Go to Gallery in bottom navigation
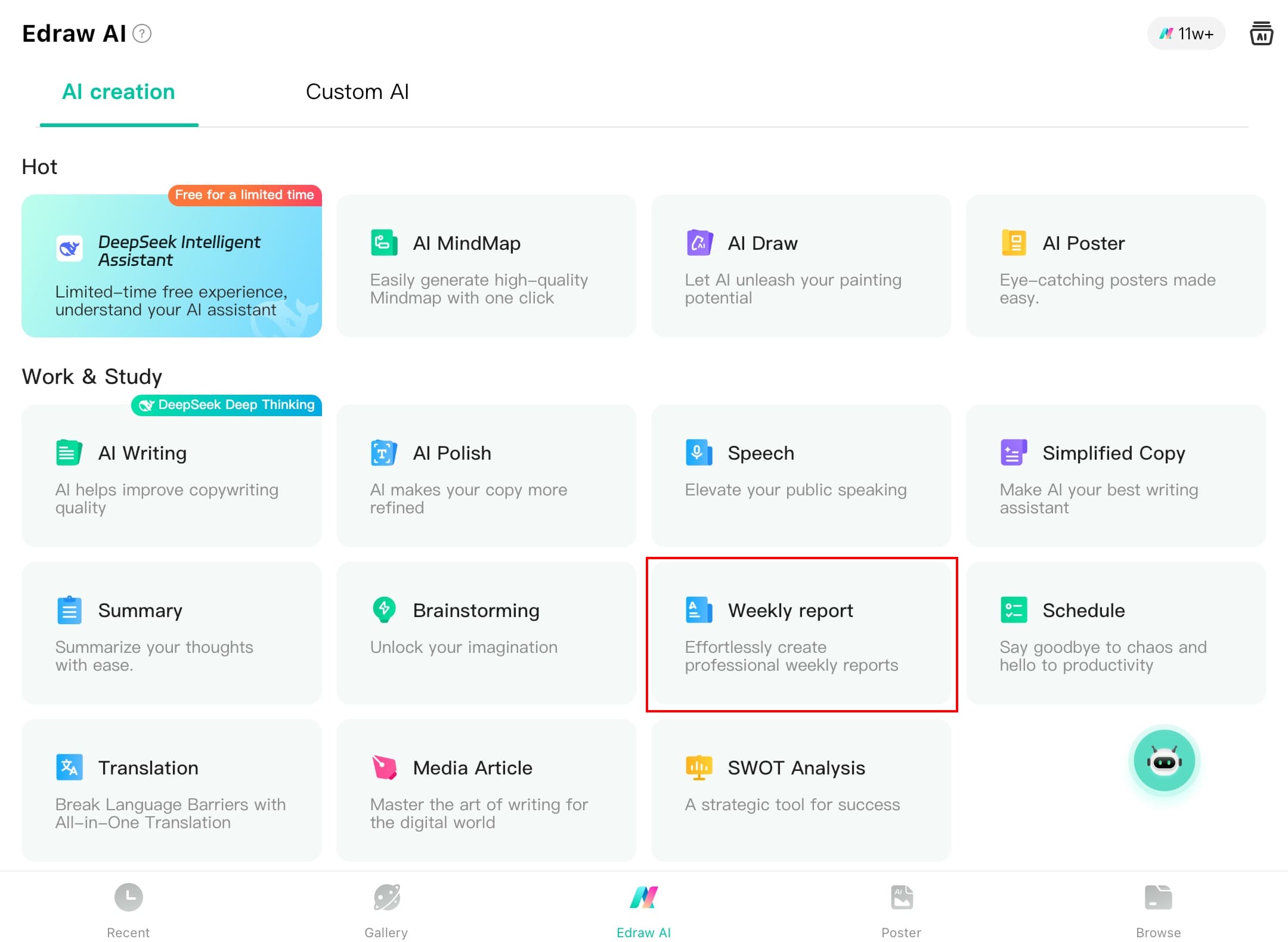The width and height of the screenshot is (1288, 942). (x=386, y=909)
